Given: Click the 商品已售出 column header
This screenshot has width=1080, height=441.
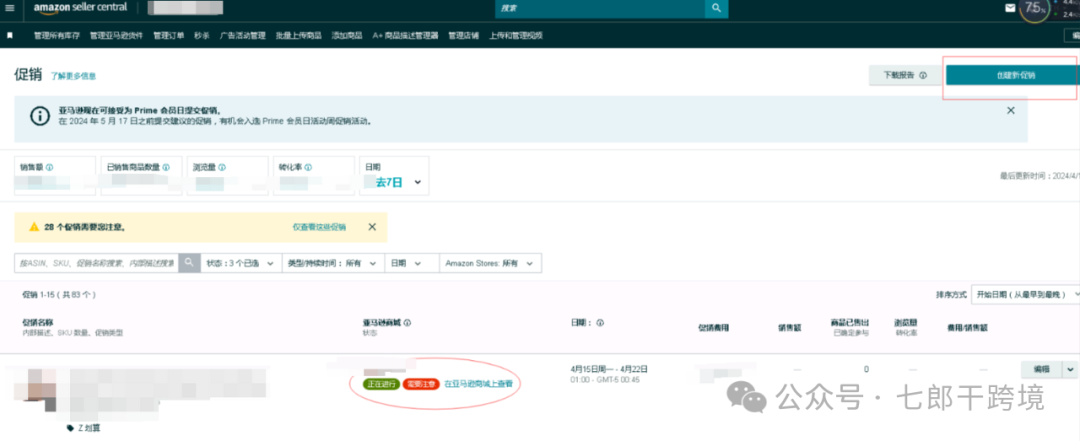Looking at the screenshot, I should pos(850,322).
